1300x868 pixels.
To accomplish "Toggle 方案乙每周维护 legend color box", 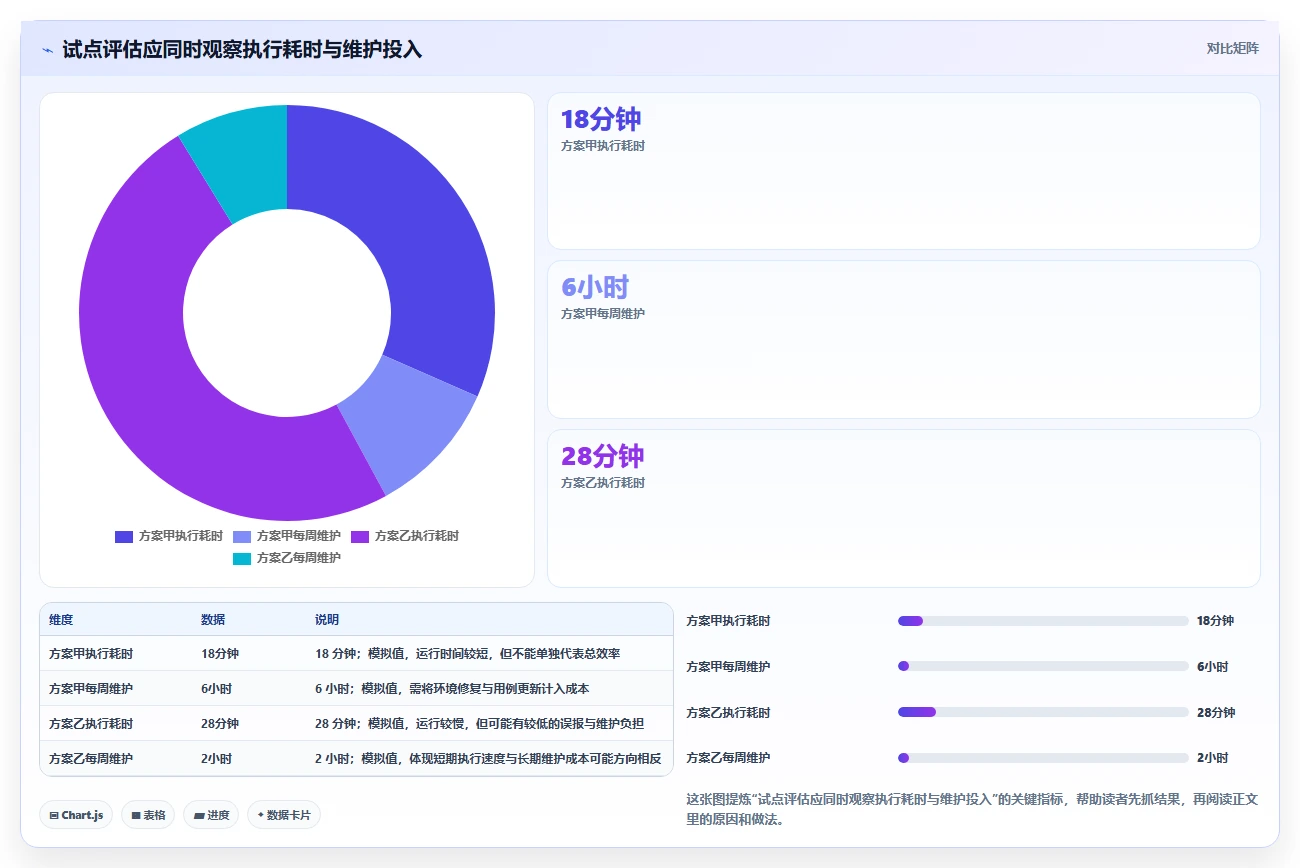I will point(242,558).
